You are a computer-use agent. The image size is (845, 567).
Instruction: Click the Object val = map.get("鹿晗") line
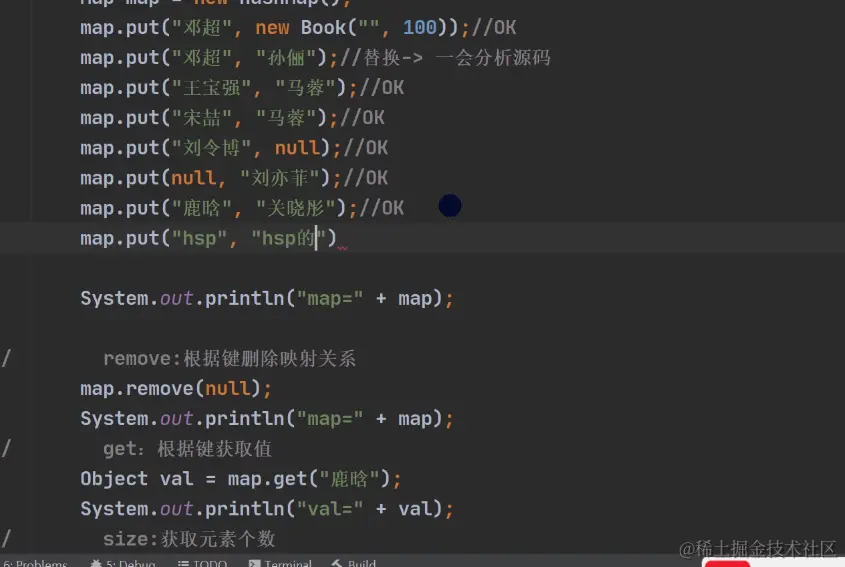click(240, 479)
